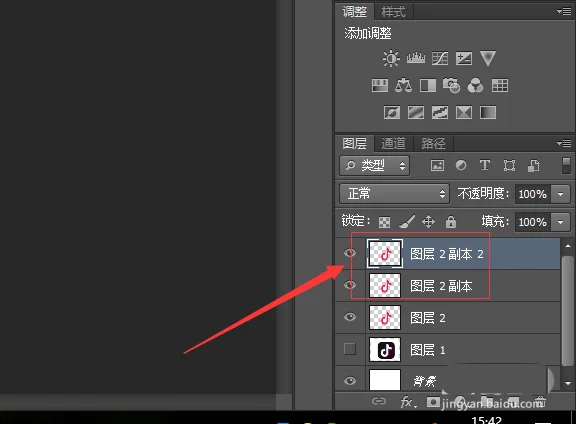This screenshot has width=576, height=424.
Task: Hide the 图层 2 layer
Action: click(350, 317)
